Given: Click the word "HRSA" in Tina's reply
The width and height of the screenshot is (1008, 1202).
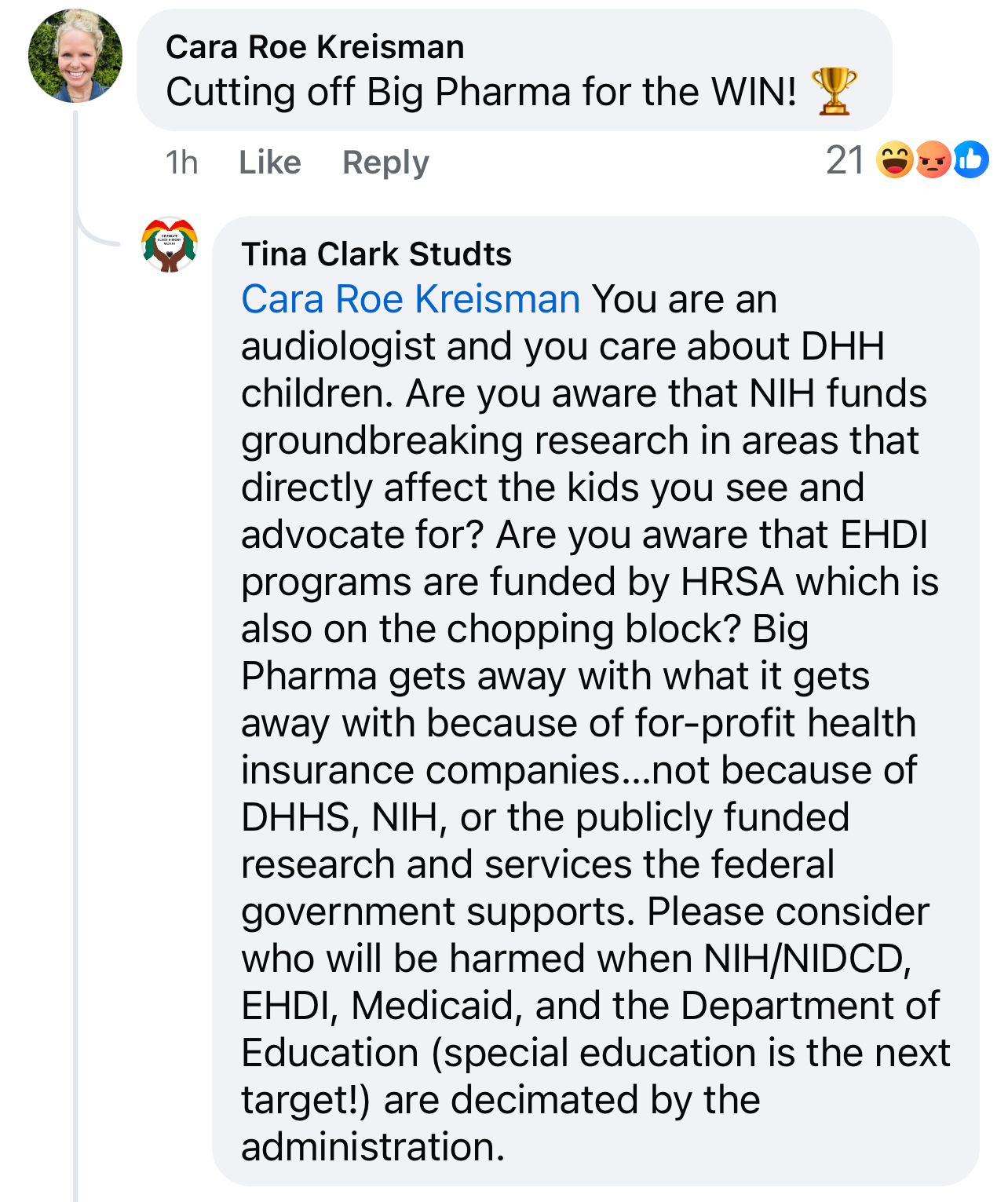Looking at the screenshot, I should coord(732,582).
